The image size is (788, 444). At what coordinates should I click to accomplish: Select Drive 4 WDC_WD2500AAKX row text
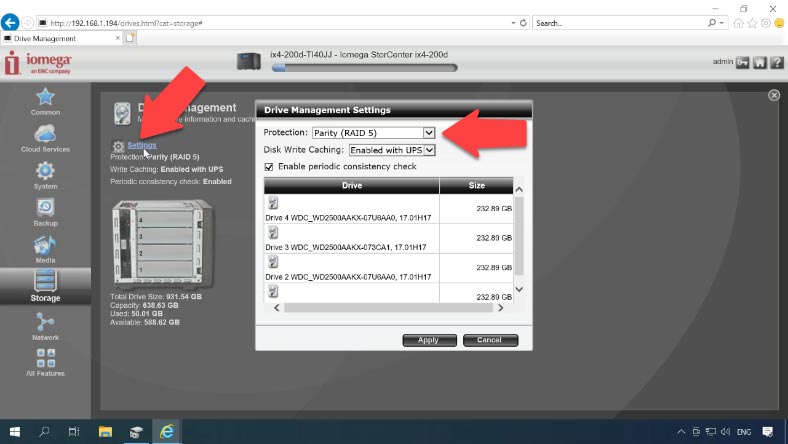tap(348, 218)
